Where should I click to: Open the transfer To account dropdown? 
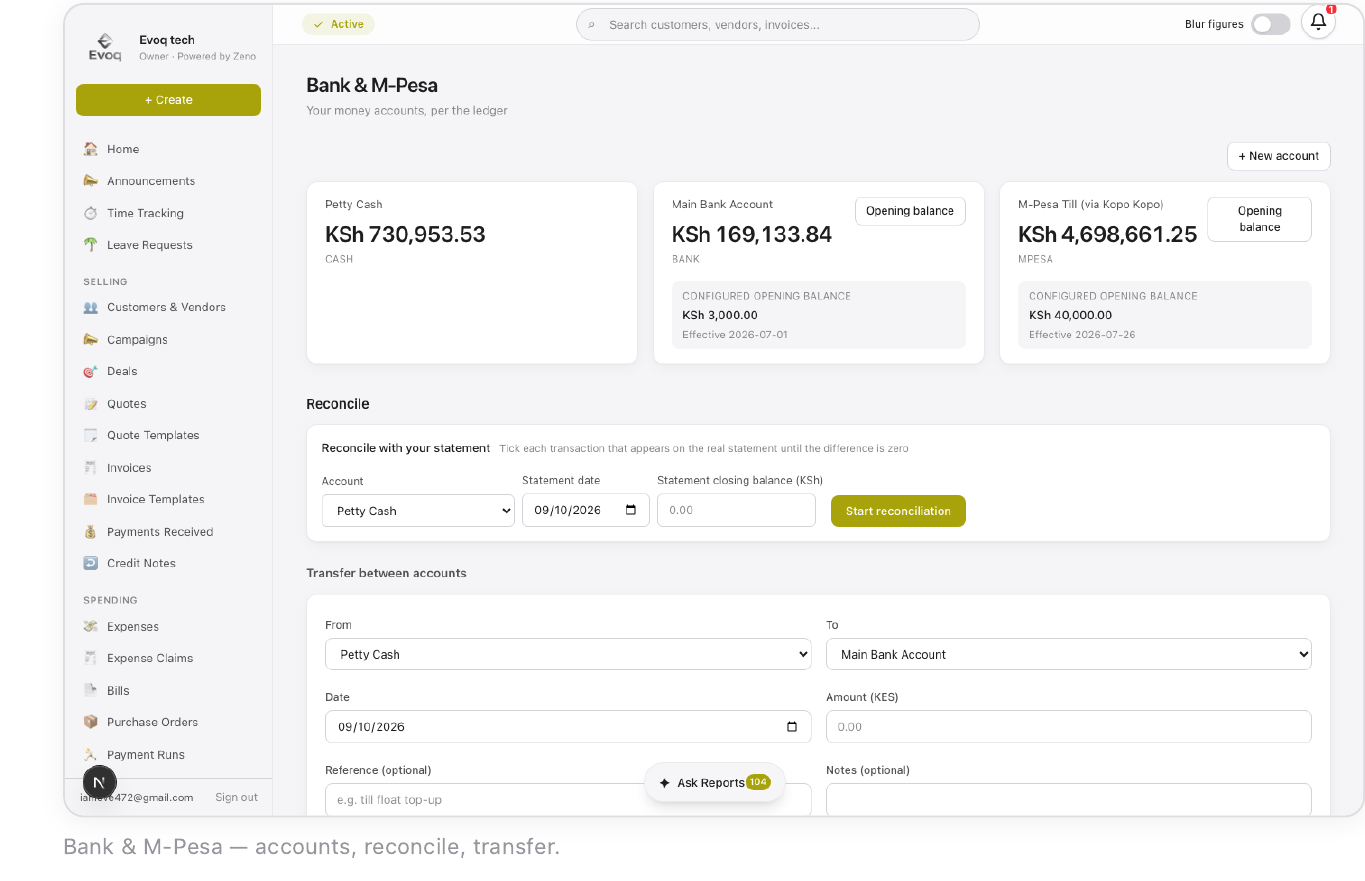click(1068, 655)
